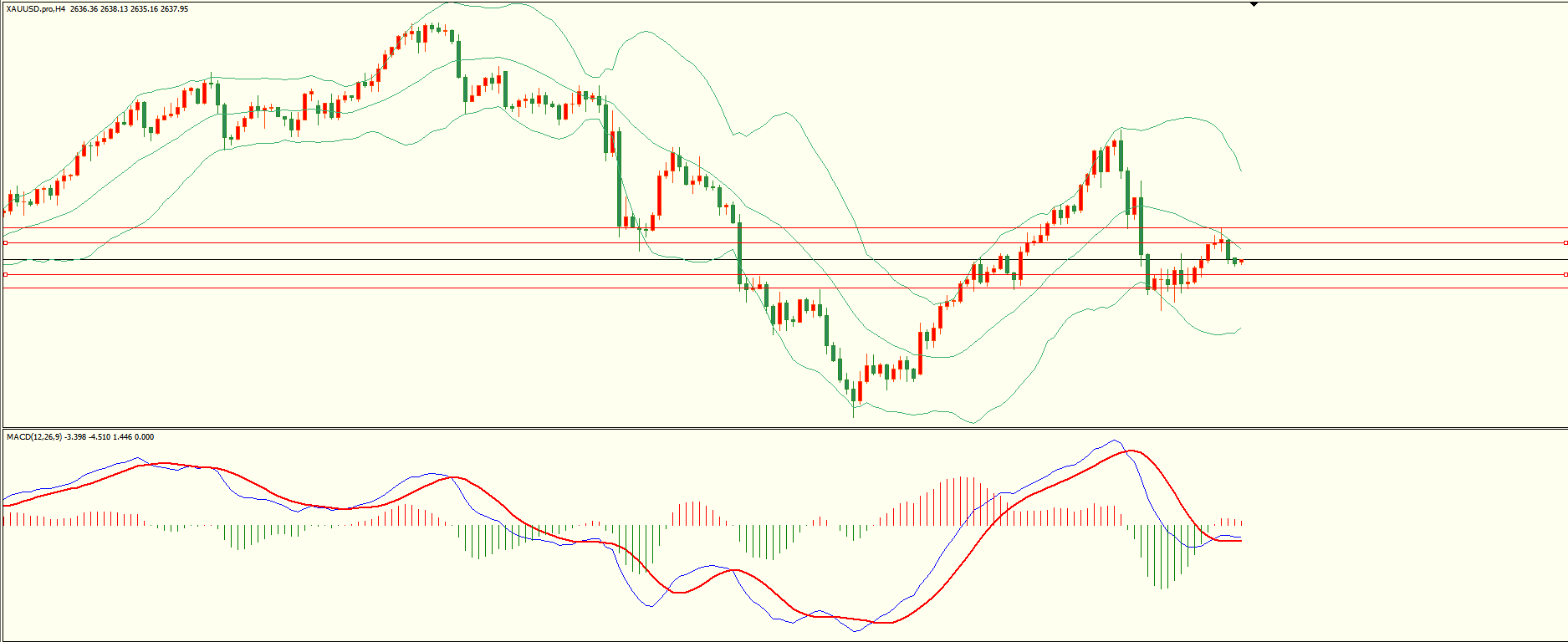Click the "XAUUSD.pro,H4" chart symbol label
Image resolution: width=1568 pixels, height=642 pixels.
coord(36,9)
